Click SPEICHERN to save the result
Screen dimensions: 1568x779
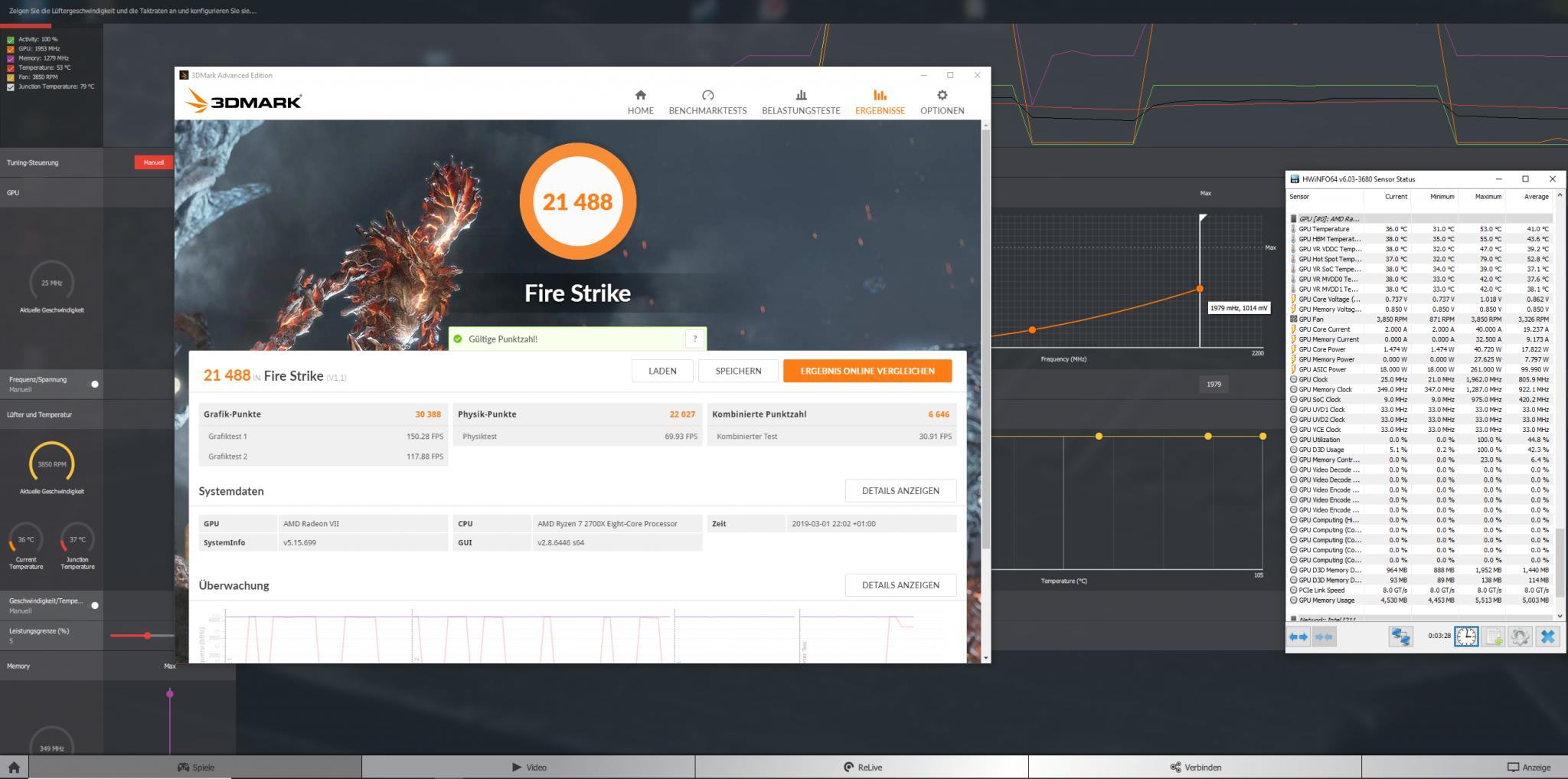738,371
